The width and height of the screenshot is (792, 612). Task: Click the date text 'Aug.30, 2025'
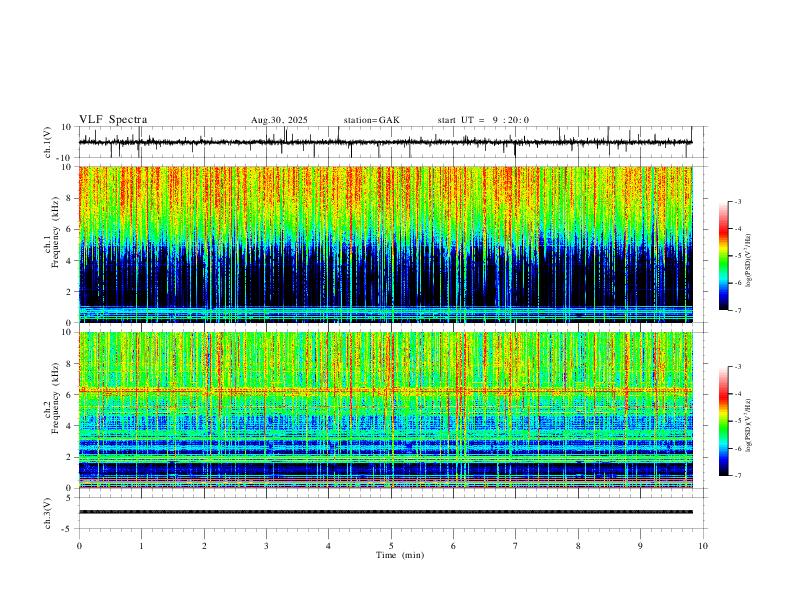pyautogui.click(x=279, y=120)
